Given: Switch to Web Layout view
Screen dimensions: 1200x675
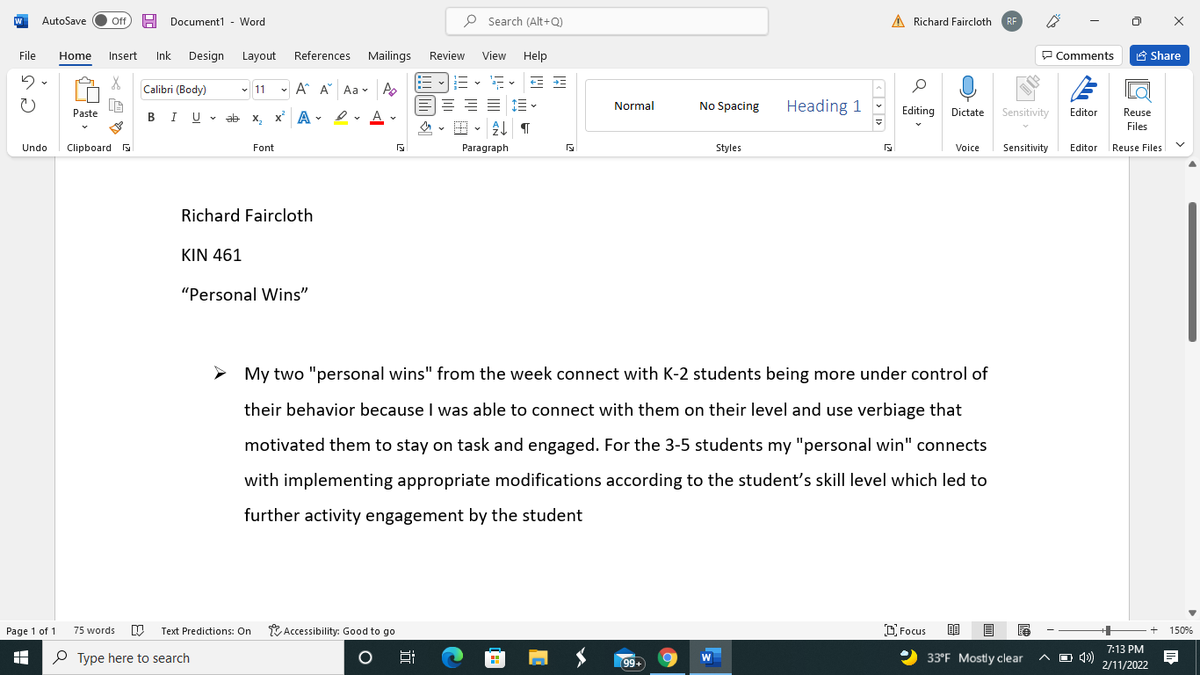Looking at the screenshot, I should pos(1024,631).
